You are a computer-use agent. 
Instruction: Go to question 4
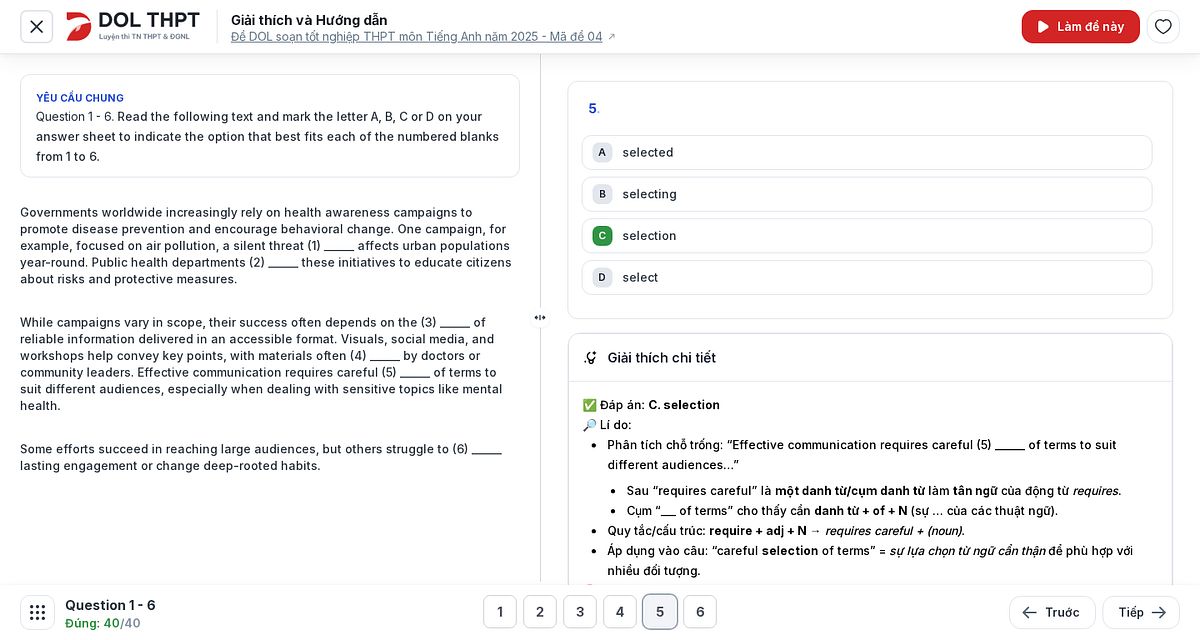coord(620,612)
